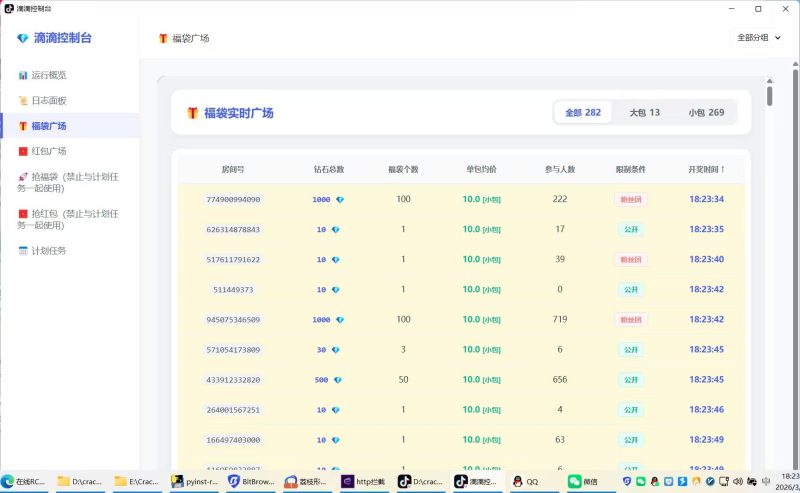Click draw time 18:23:46

click(706, 410)
